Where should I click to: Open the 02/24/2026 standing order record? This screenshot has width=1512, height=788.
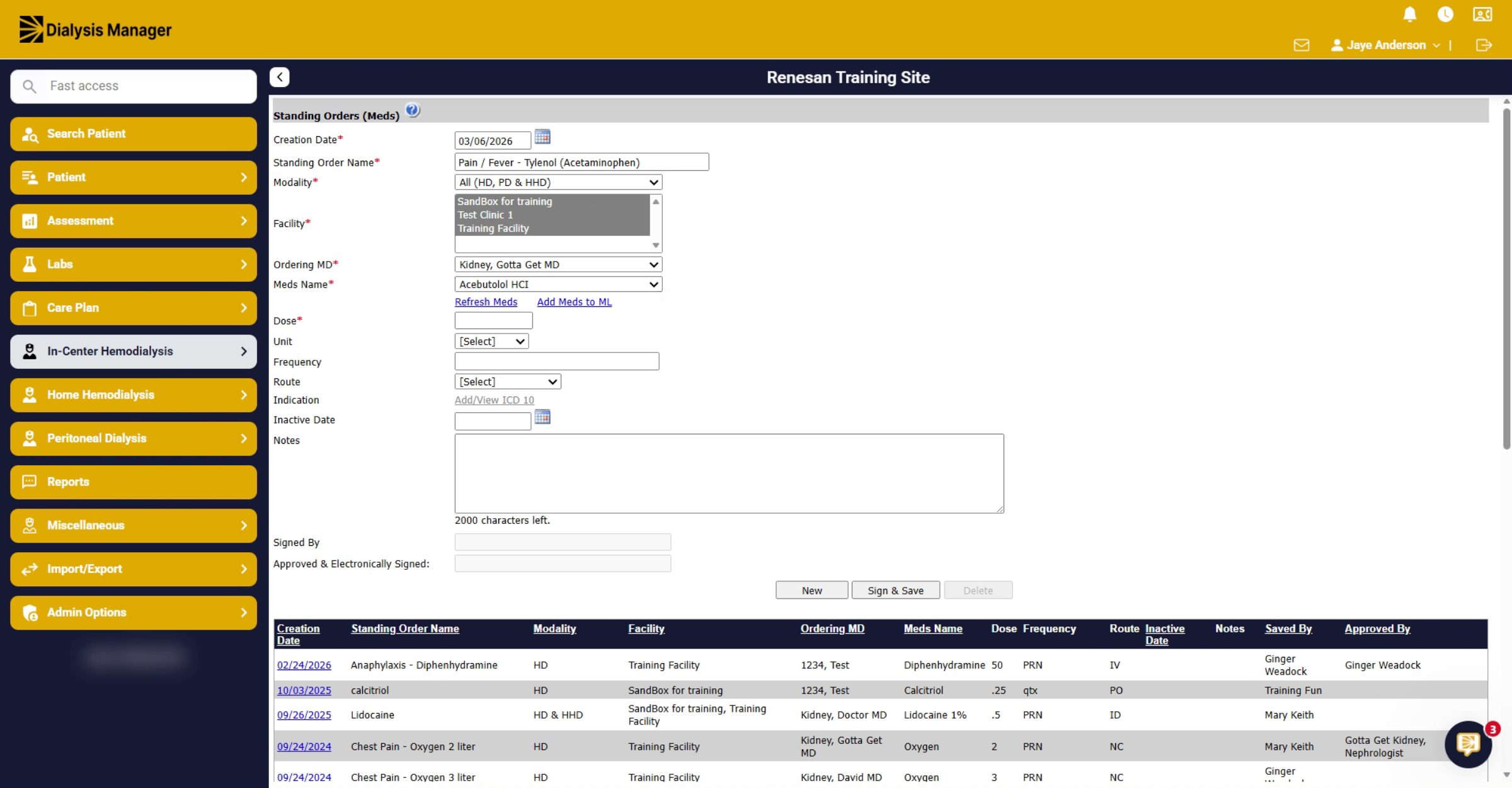(304, 666)
